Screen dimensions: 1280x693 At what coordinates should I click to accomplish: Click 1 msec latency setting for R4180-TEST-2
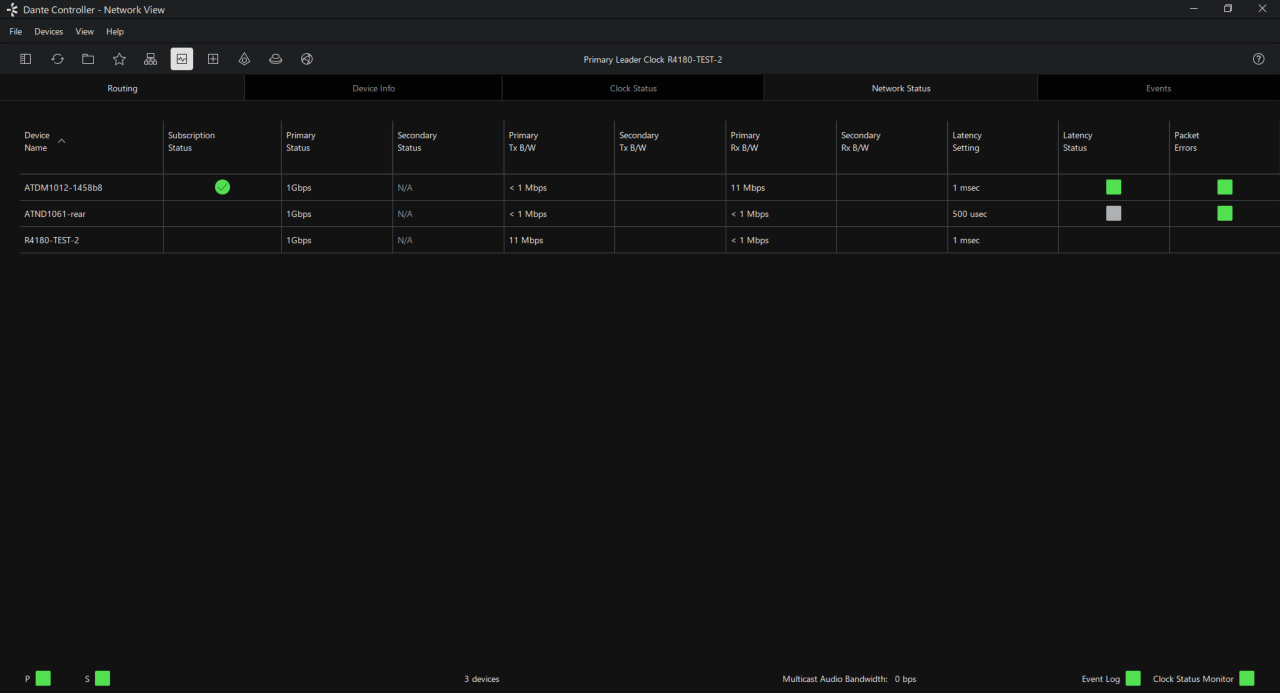click(966, 240)
